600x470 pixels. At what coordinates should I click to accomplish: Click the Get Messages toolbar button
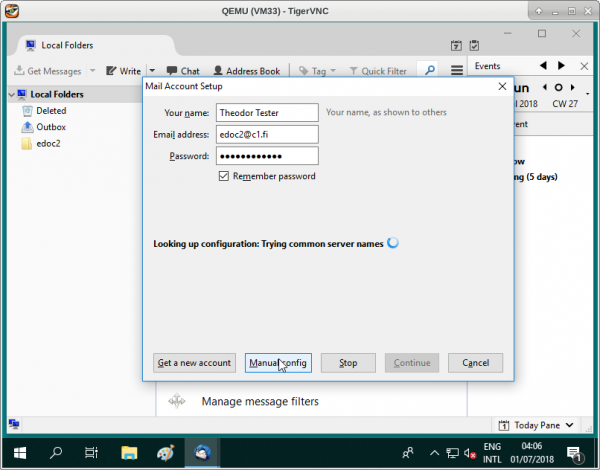click(x=47, y=71)
